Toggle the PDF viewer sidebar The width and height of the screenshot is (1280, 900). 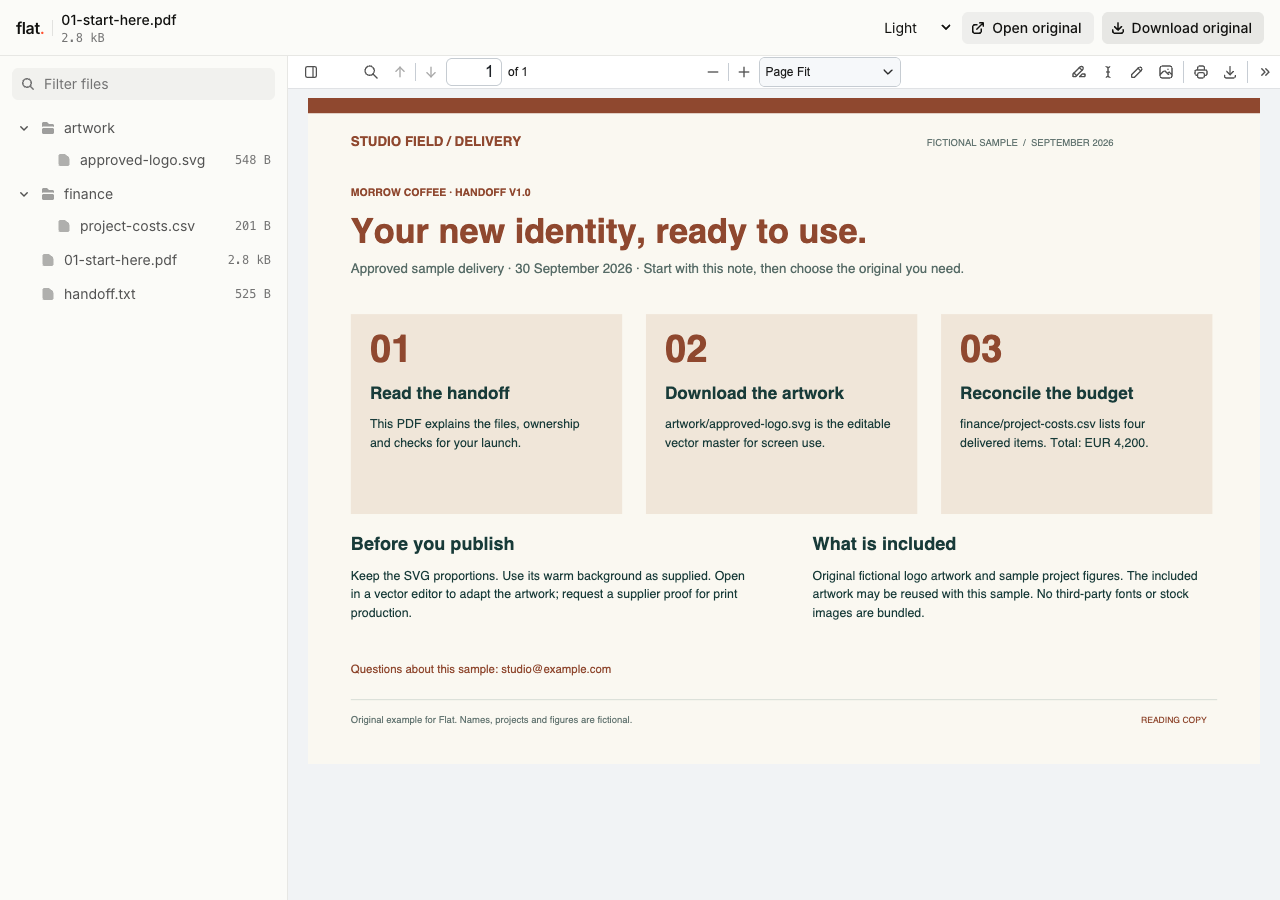coord(311,72)
